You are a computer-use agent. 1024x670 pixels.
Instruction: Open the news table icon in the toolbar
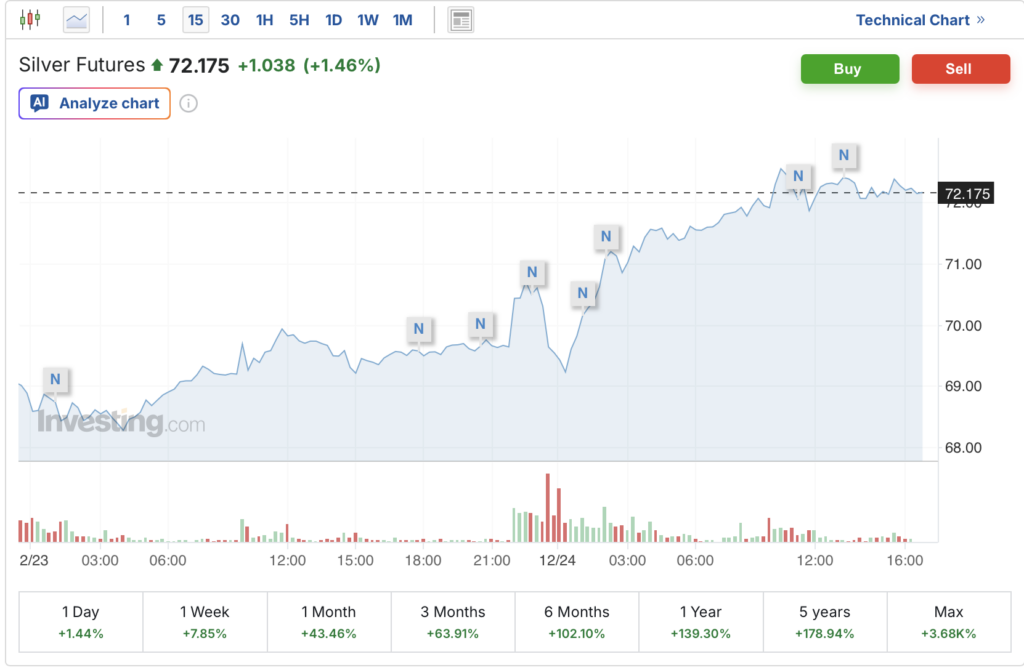pyautogui.click(x=461, y=20)
